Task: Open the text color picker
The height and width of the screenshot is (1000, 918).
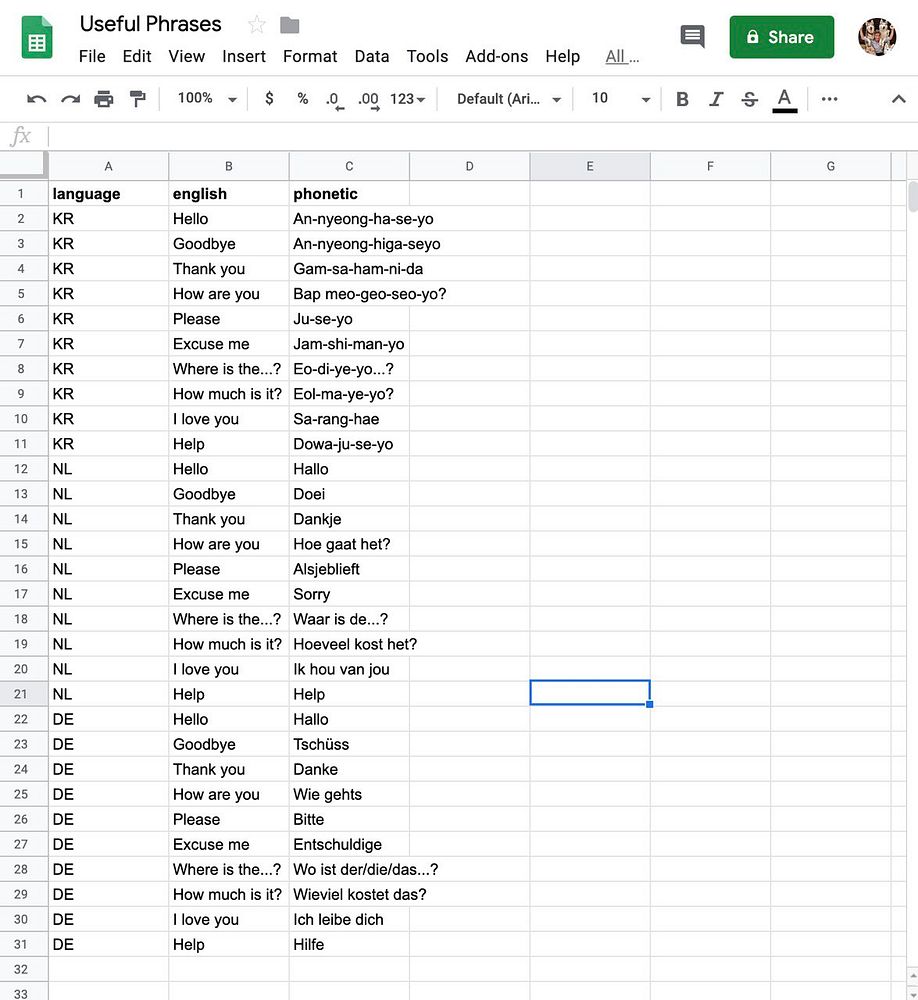Action: click(x=785, y=99)
